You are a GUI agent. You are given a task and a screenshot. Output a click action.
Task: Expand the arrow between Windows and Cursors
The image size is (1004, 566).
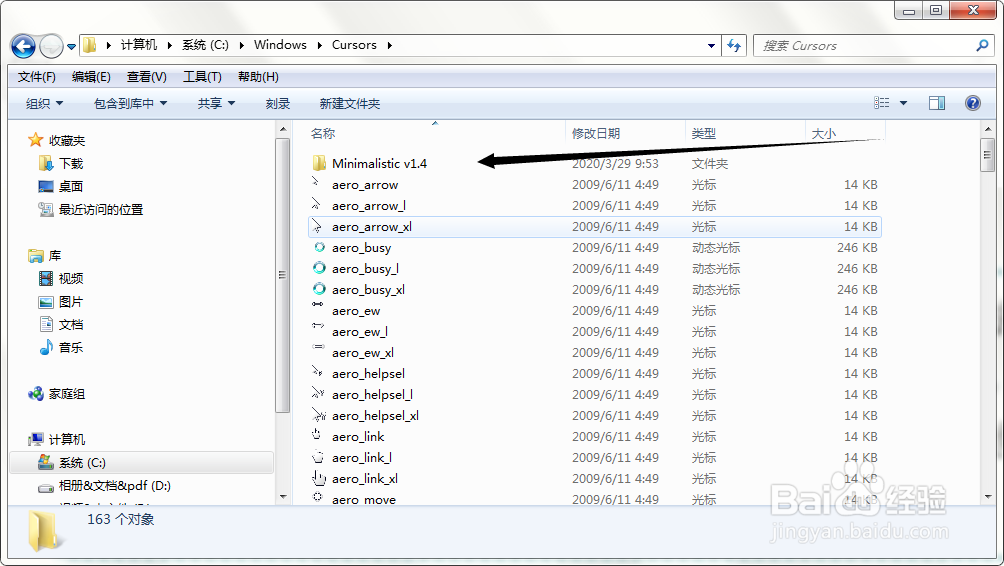click(x=320, y=45)
